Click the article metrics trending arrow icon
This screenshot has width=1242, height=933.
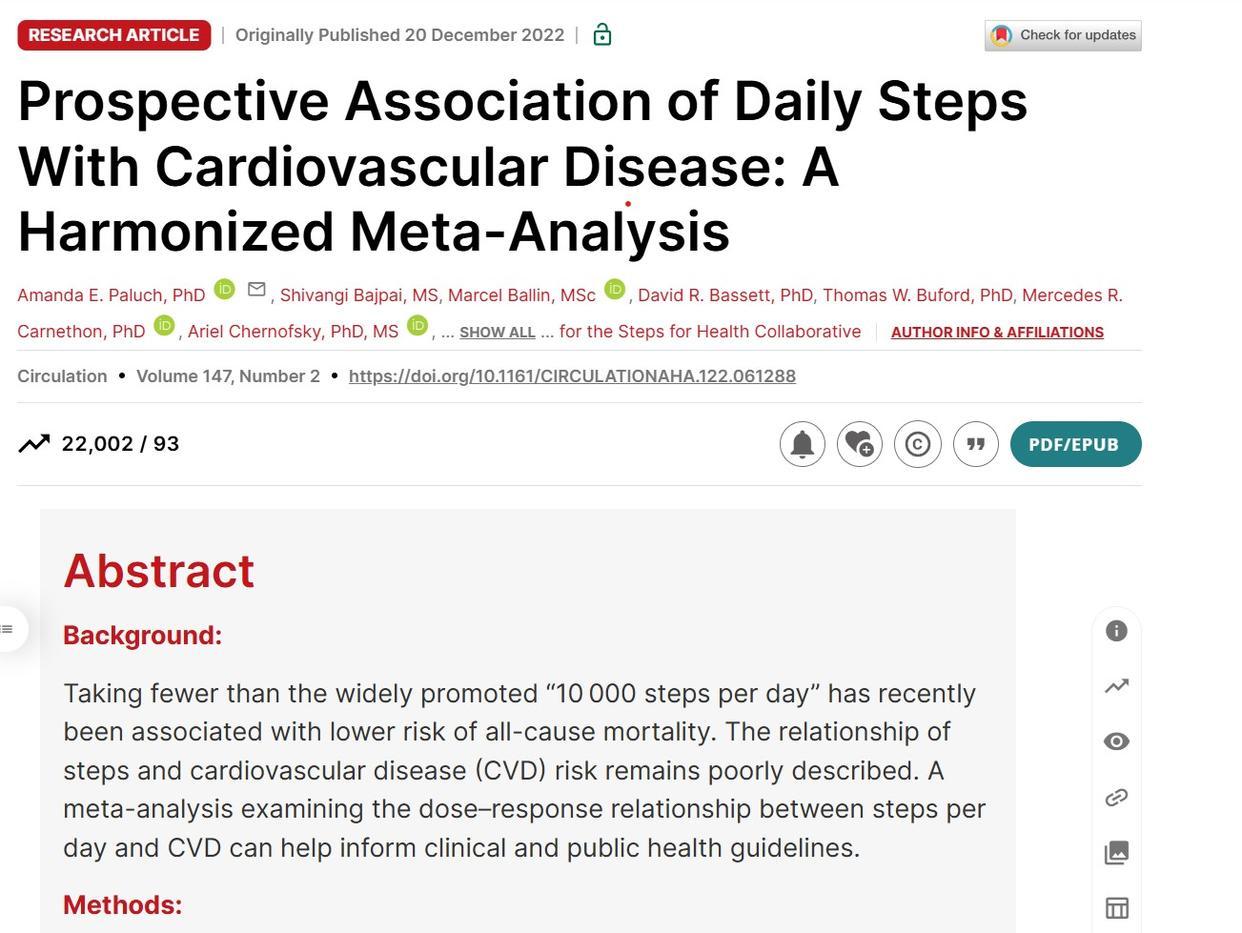34,444
